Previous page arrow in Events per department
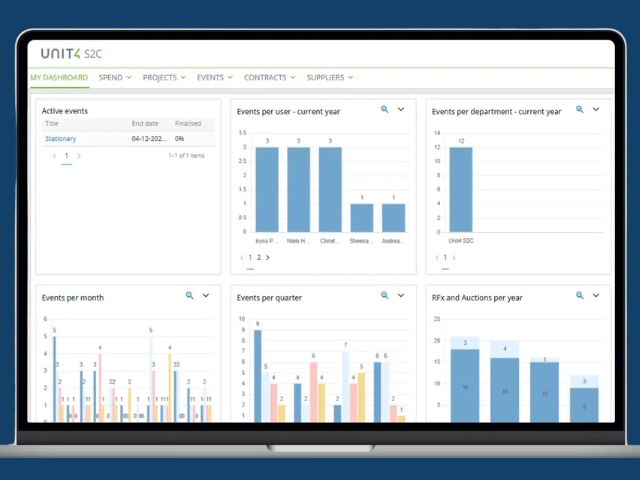Screen dimensions: 640x480 pyautogui.click(x=437, y=258)
